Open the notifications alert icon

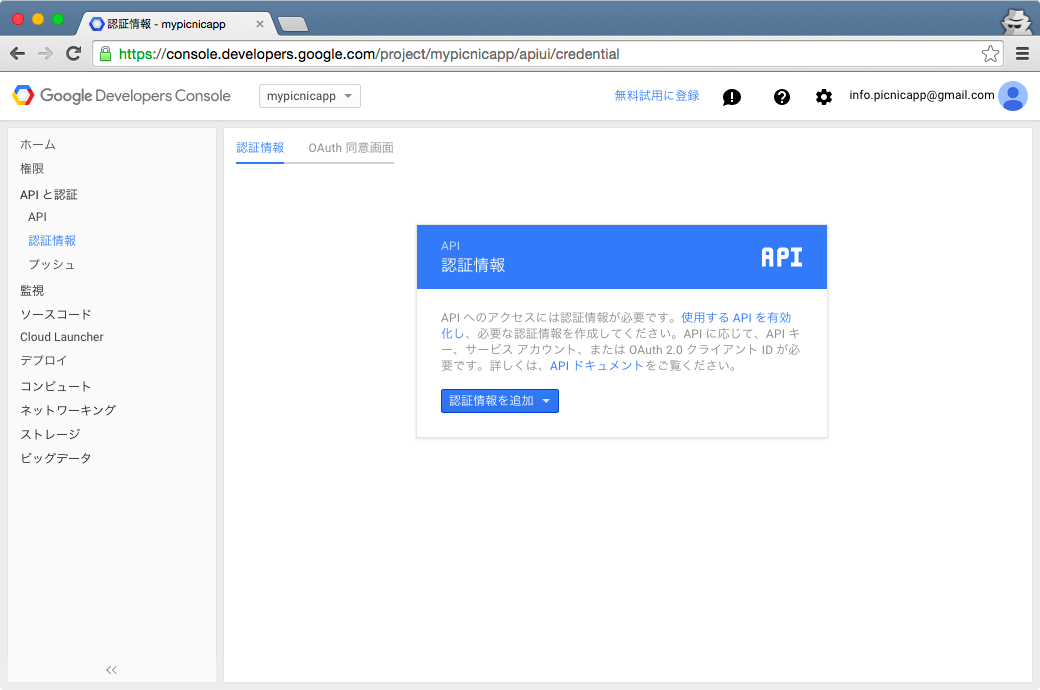click(x=732, y=97)
